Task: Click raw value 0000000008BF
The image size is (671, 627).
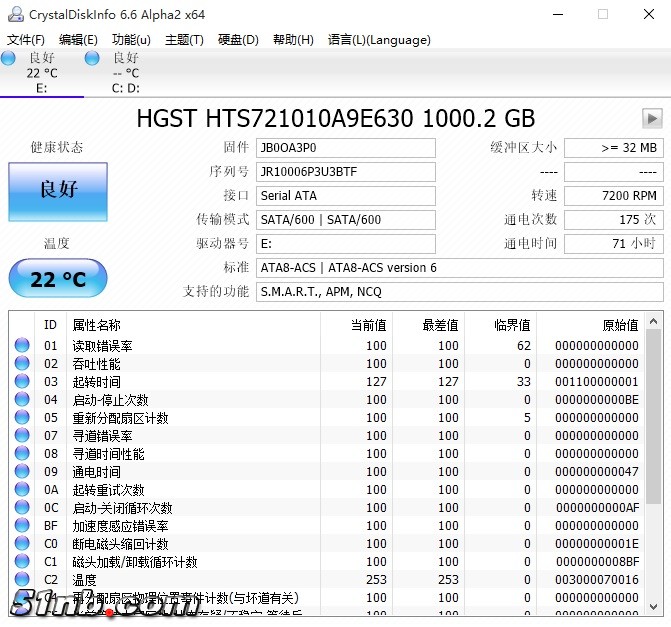Action: point(597,561)
